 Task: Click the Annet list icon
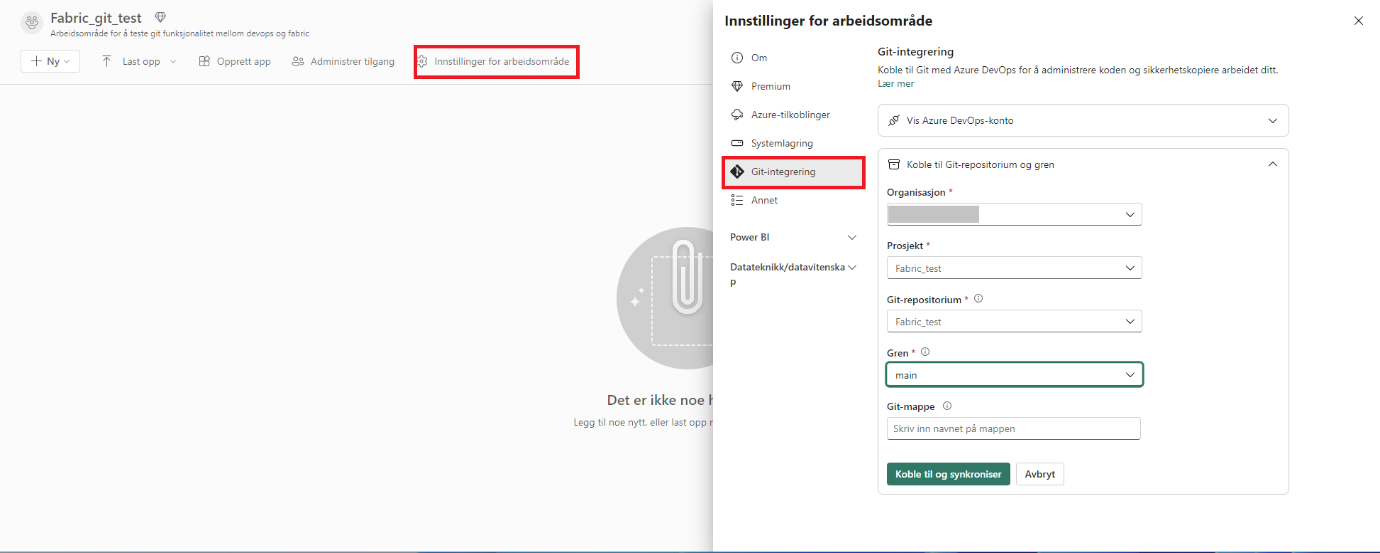(x=737, y=200)
